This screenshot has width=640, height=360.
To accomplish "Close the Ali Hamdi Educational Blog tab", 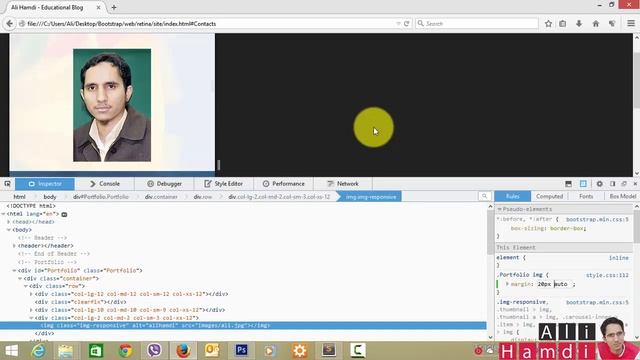I will tap(98, 7).
